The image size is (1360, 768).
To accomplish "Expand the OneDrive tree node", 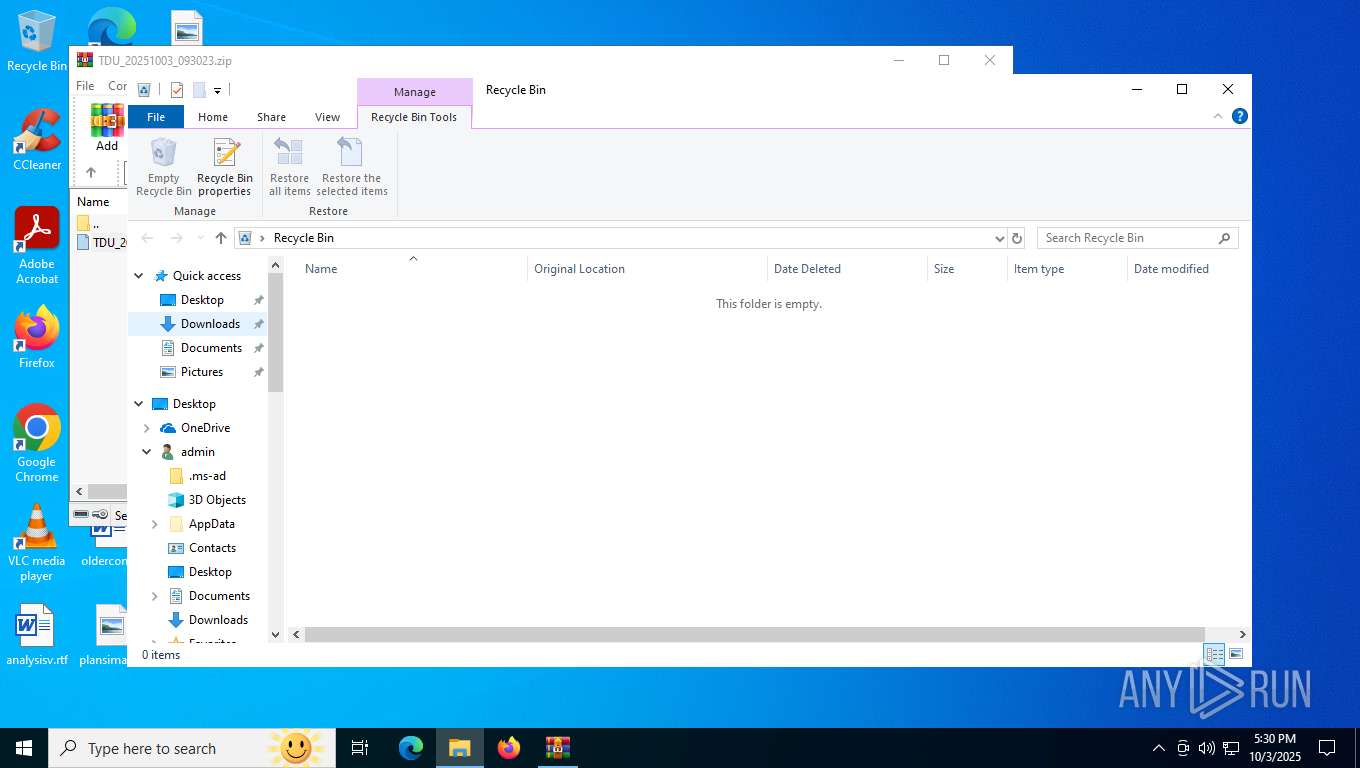I will [147, 428].
